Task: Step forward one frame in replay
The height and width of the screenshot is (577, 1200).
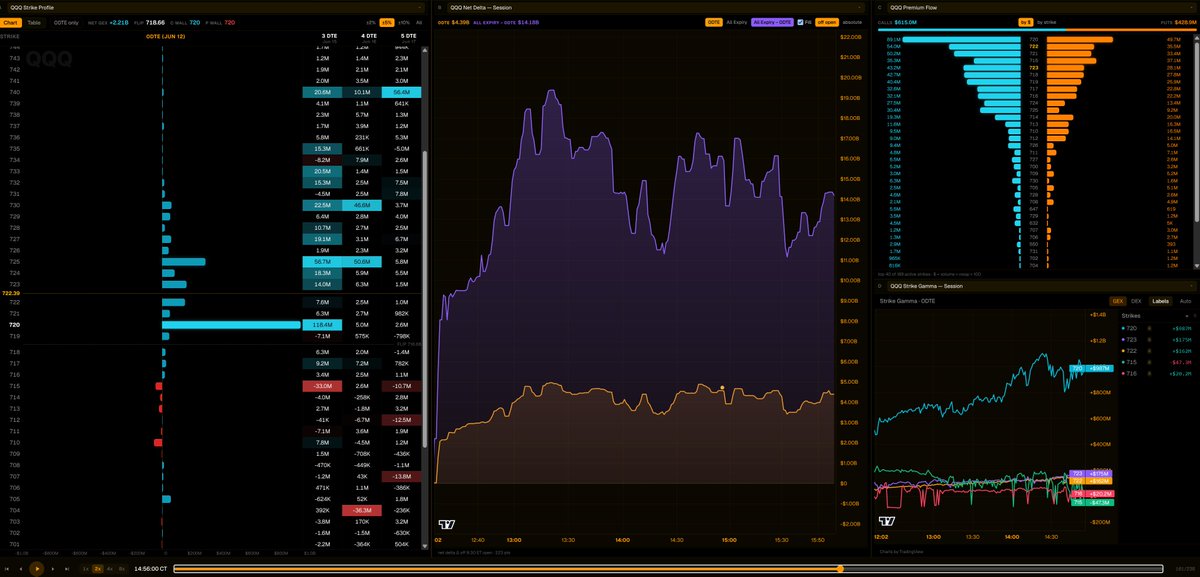Action: (x=53, y=569)
